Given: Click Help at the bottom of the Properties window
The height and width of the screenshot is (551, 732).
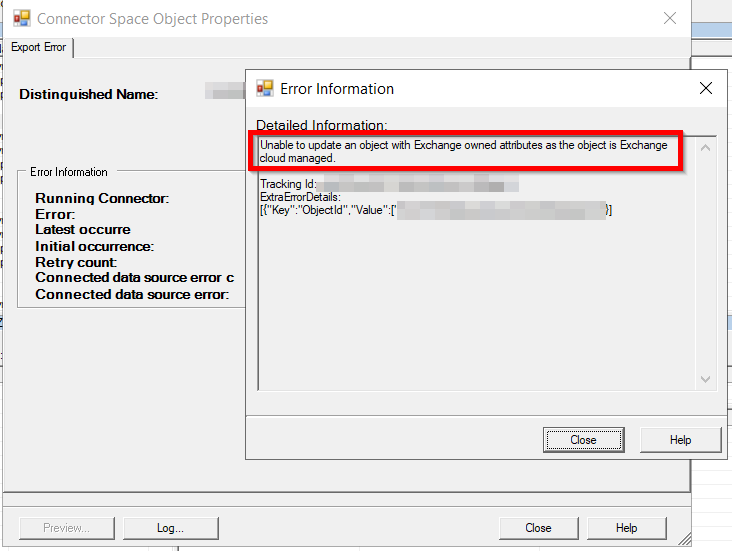Looking at the screenshot, I should coord(626,528).
